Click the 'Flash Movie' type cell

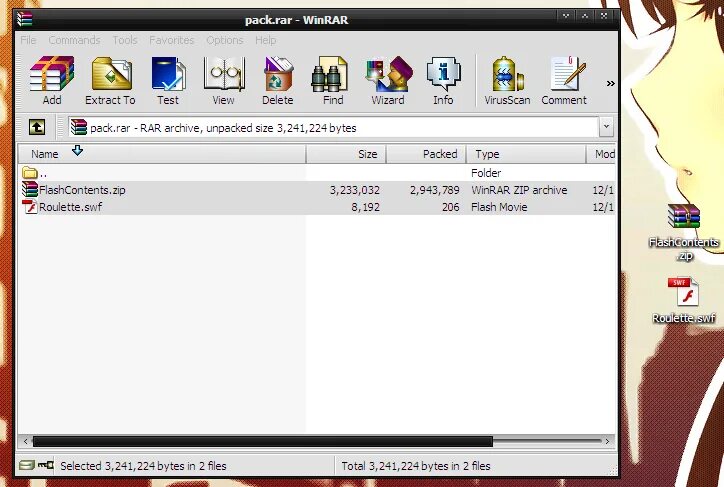tap(499, 207)
